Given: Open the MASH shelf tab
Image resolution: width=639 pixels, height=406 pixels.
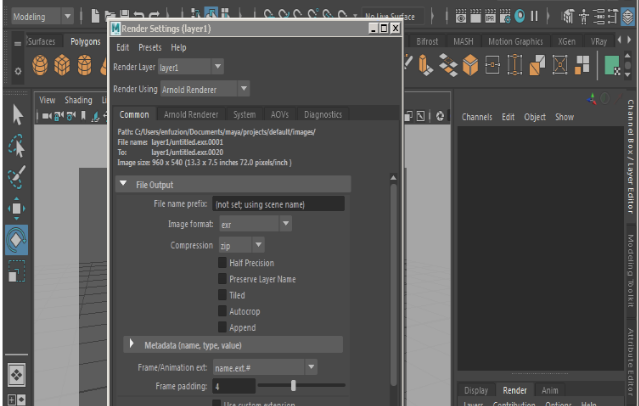Looking at the screenshot, I should click(463, 42).
